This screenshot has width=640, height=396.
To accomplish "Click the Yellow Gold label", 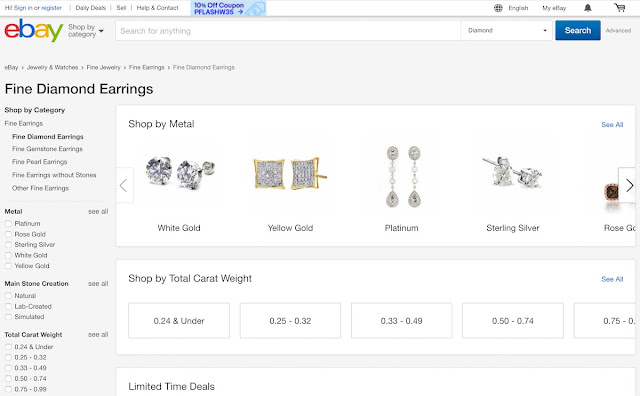I will [290, 228].
